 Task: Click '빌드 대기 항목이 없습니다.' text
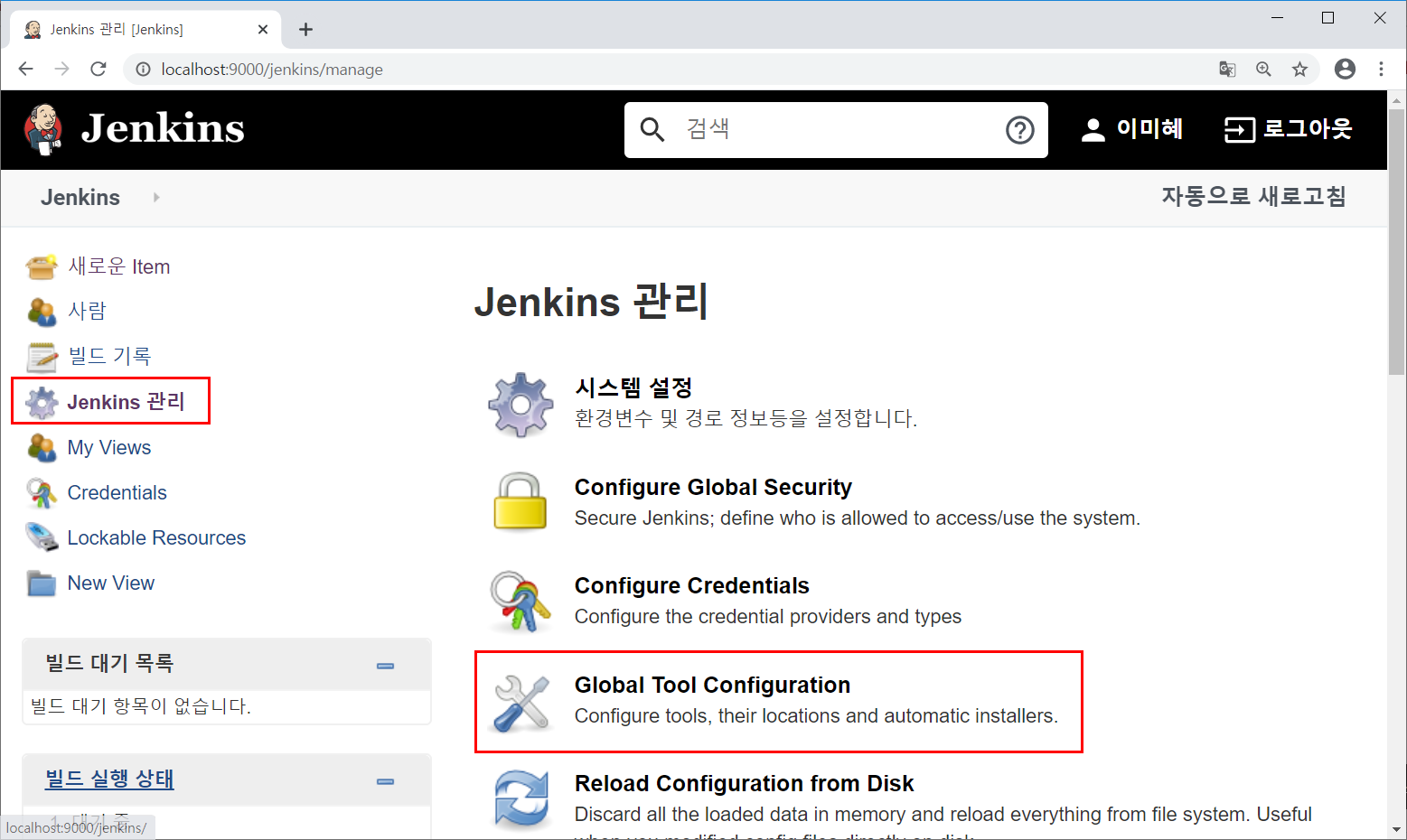(141, 705)
